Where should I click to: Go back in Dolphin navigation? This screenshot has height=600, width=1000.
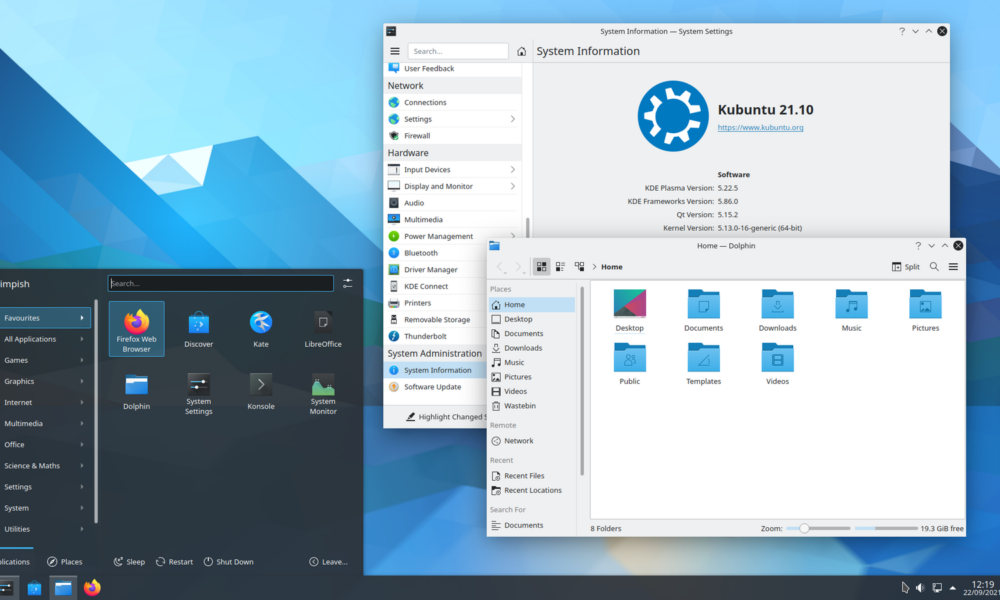pyautogui.click(x=501, y=267)
